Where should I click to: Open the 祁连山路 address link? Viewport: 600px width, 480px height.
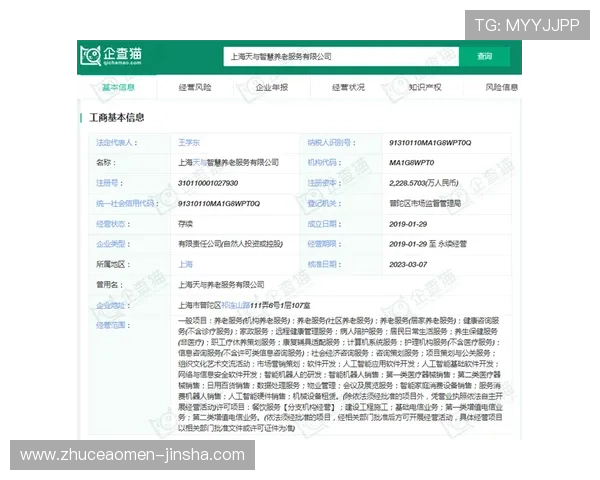point(235,305)
